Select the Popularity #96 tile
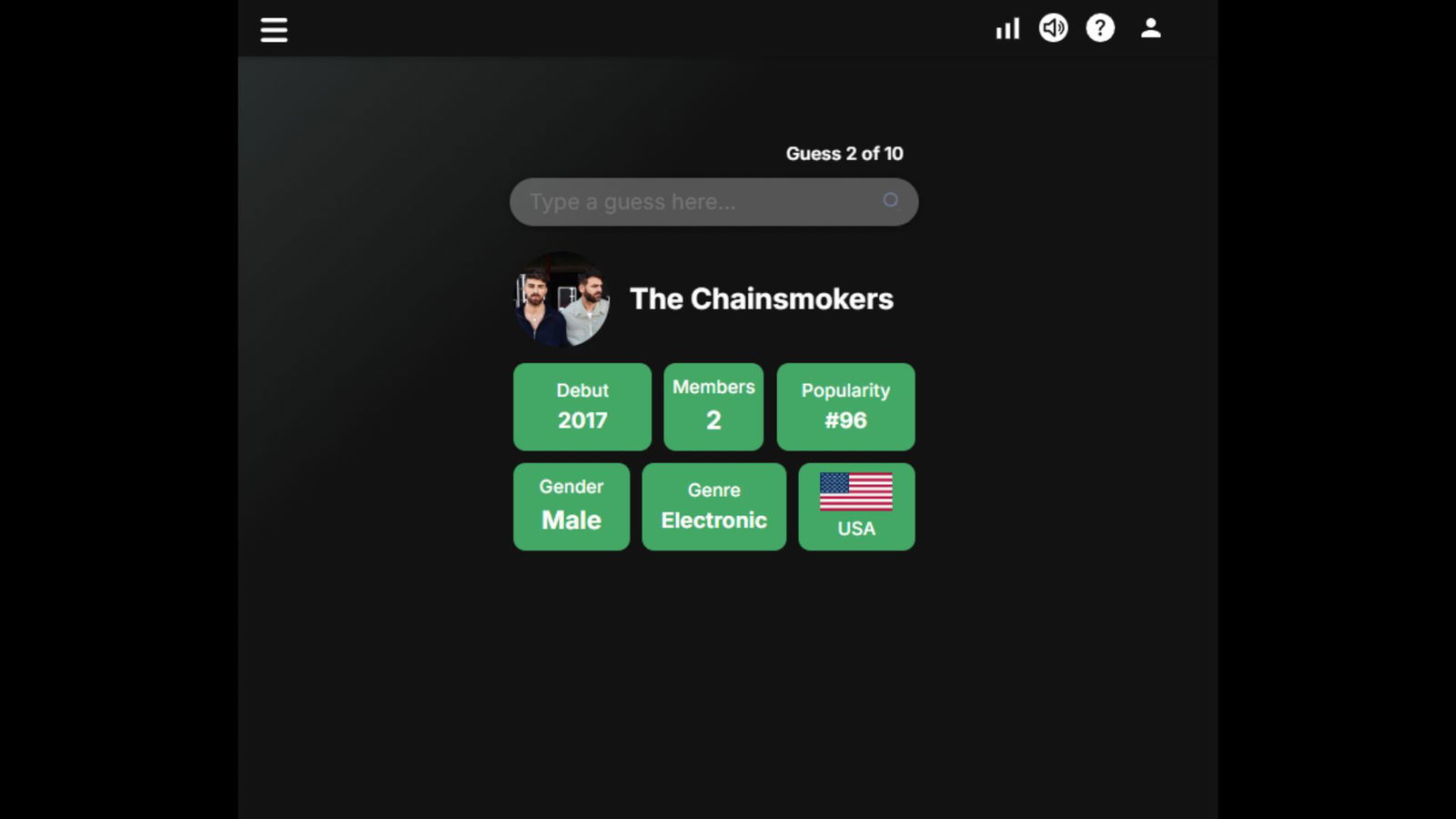 (x=846, y=407)
